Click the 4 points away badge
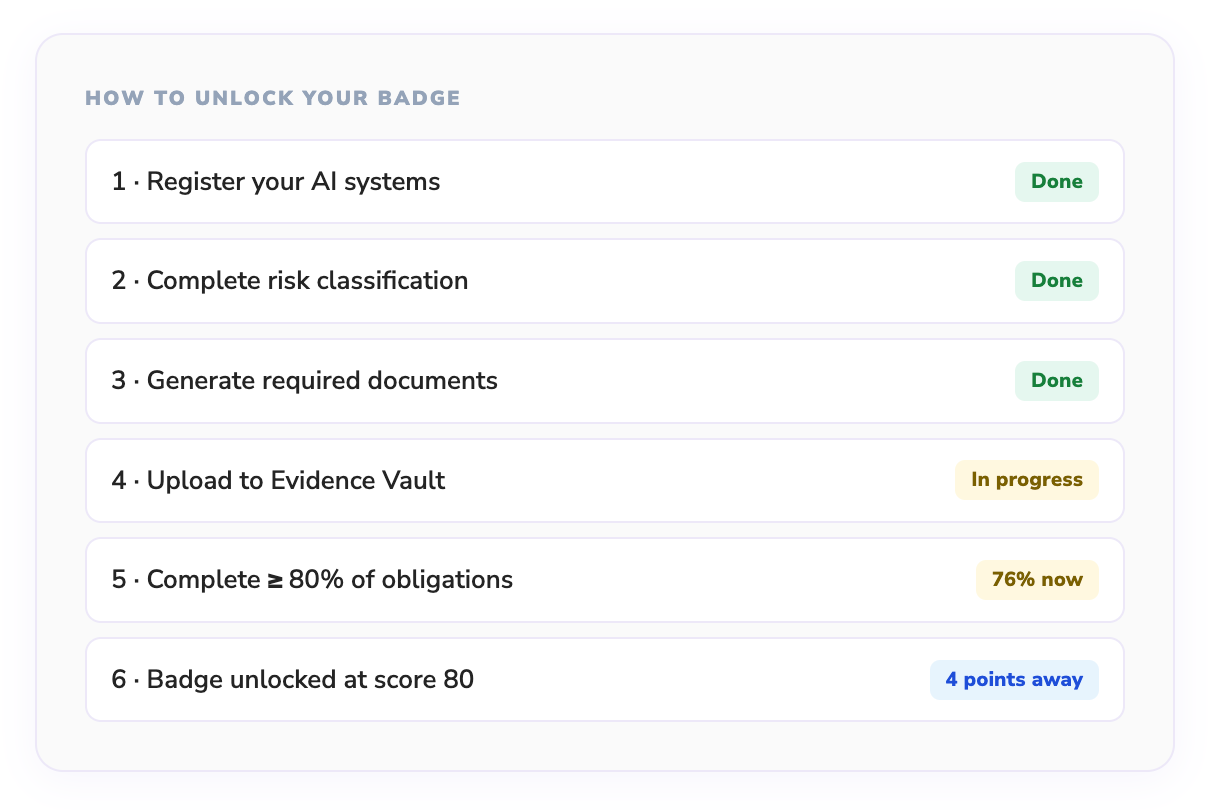The width and height of the screenshot is (1210, 810). [x=1013, y=680]
